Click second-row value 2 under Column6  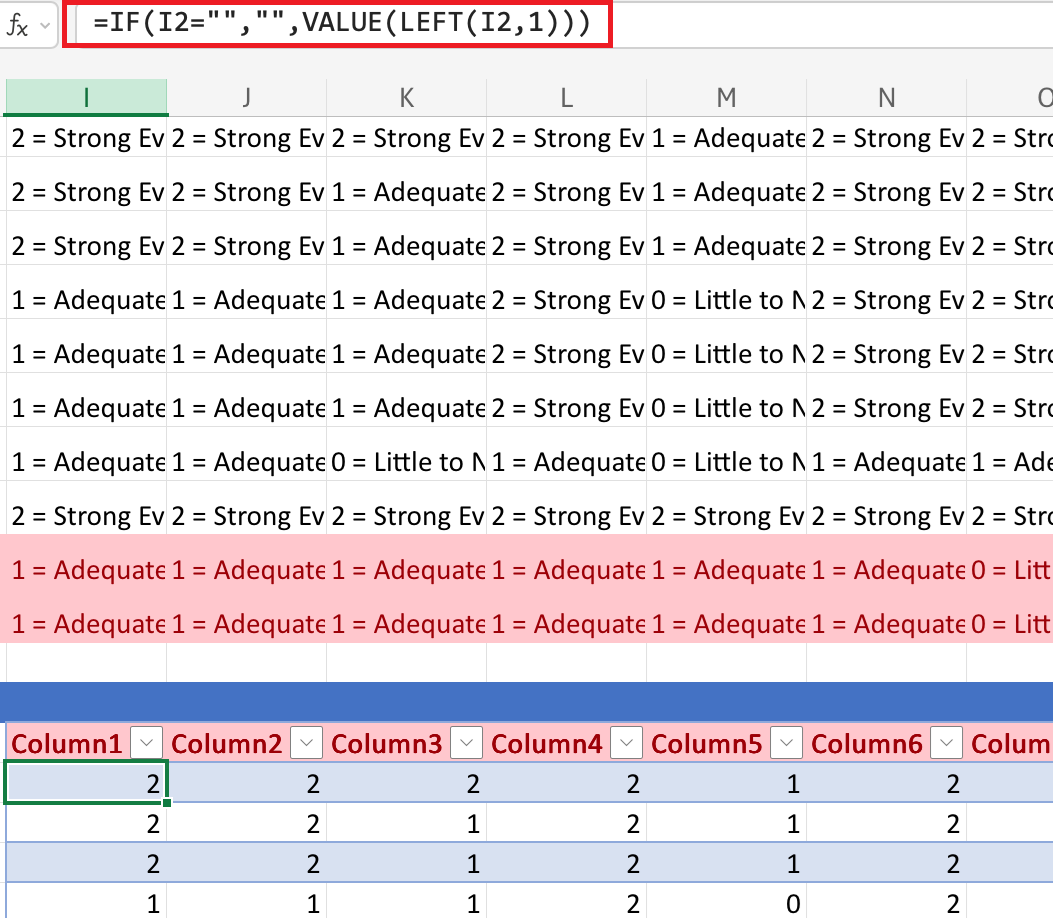(x=886, y=823)
